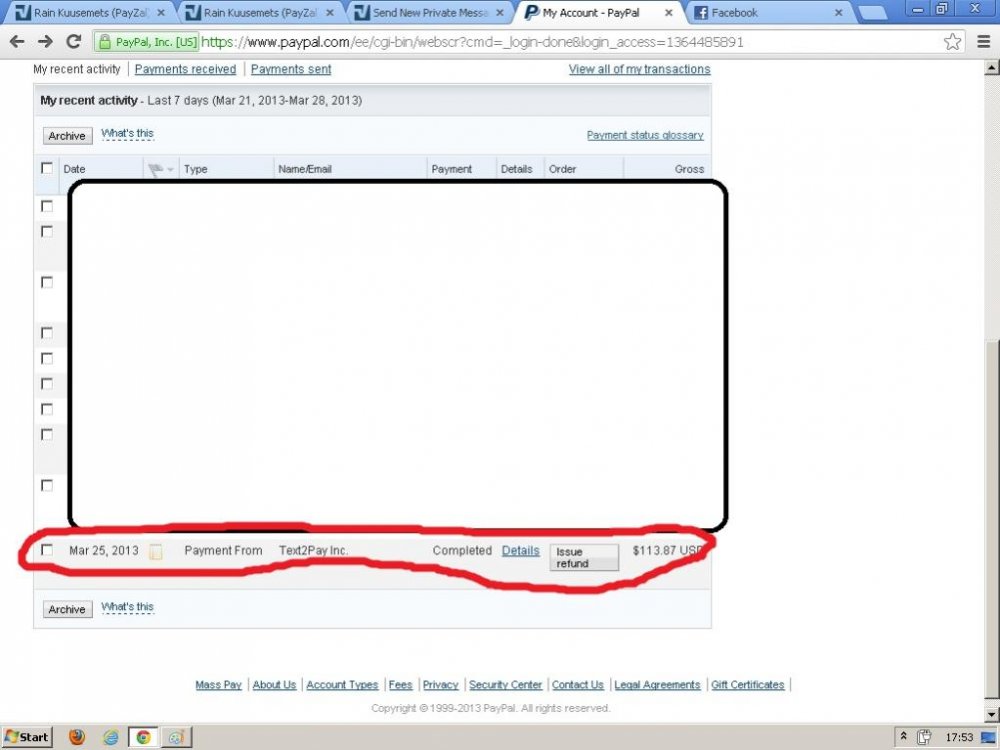The height and width of the screenshot is (750, 1000).
Task: Click the browser forward arrow
Action: 45,42
